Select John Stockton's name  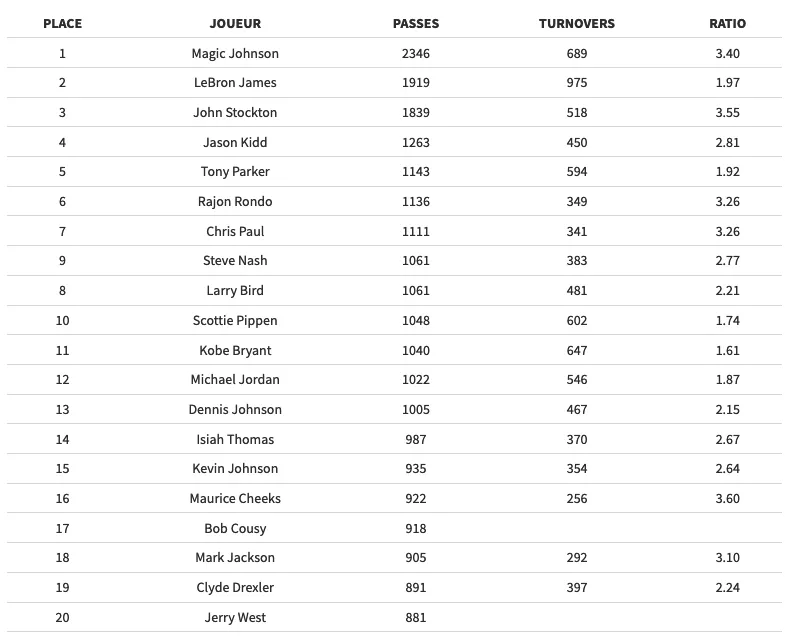click(x=235, y=112)
